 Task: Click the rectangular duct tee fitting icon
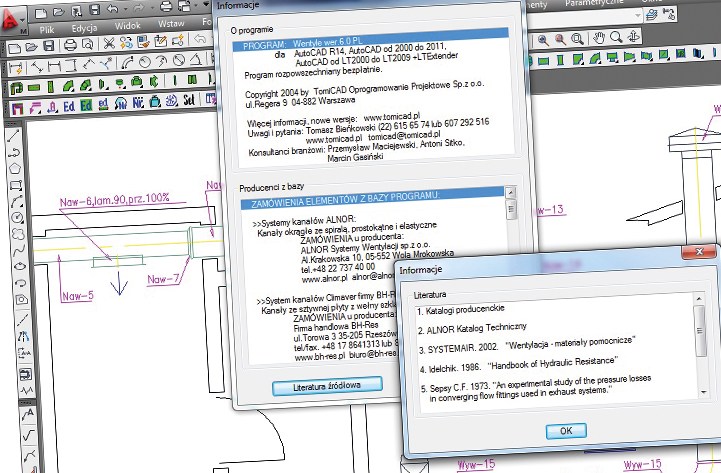(612, 57)
